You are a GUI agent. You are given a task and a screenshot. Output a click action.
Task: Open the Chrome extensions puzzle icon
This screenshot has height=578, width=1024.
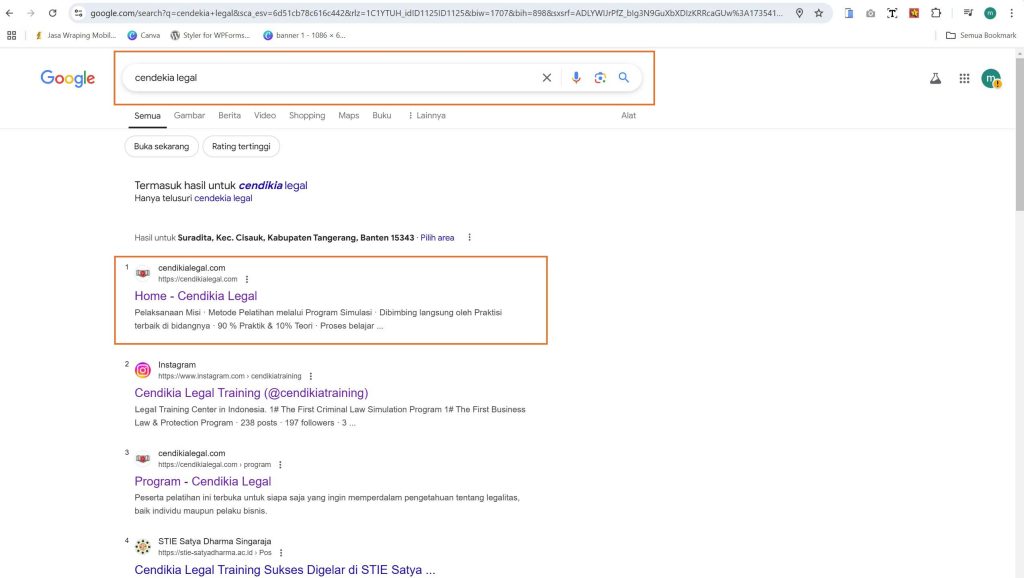click(x=936, y=13)
